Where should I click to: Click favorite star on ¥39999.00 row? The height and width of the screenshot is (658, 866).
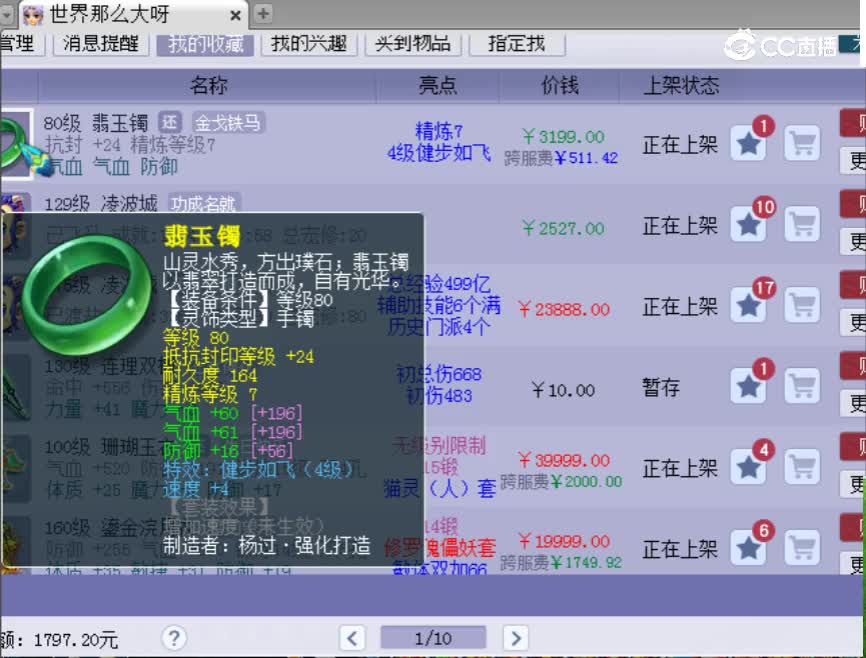coord(748,467)
